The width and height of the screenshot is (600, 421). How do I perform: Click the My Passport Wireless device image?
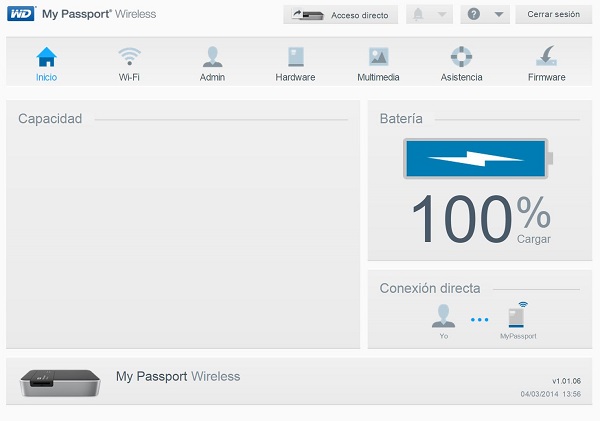[x=60, y=382]
